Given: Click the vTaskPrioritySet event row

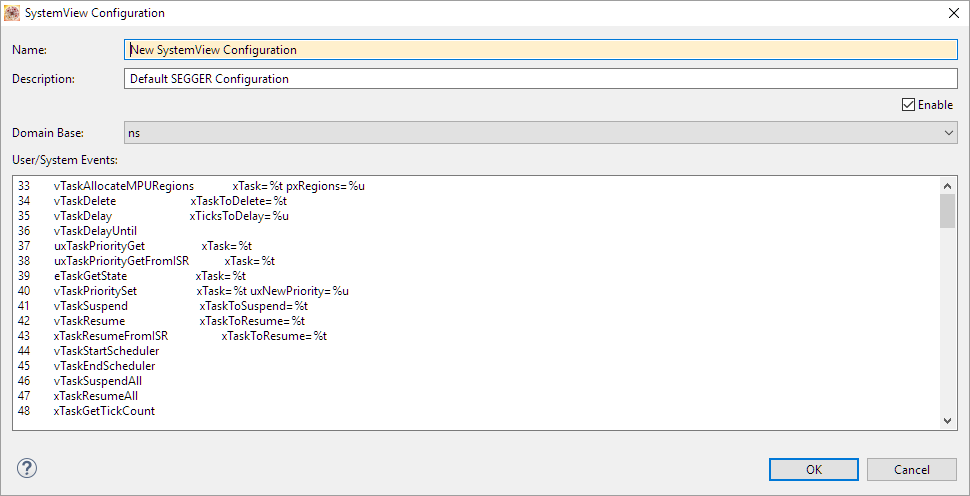Looking at the screenshot, I should click(x=95, y=291).
